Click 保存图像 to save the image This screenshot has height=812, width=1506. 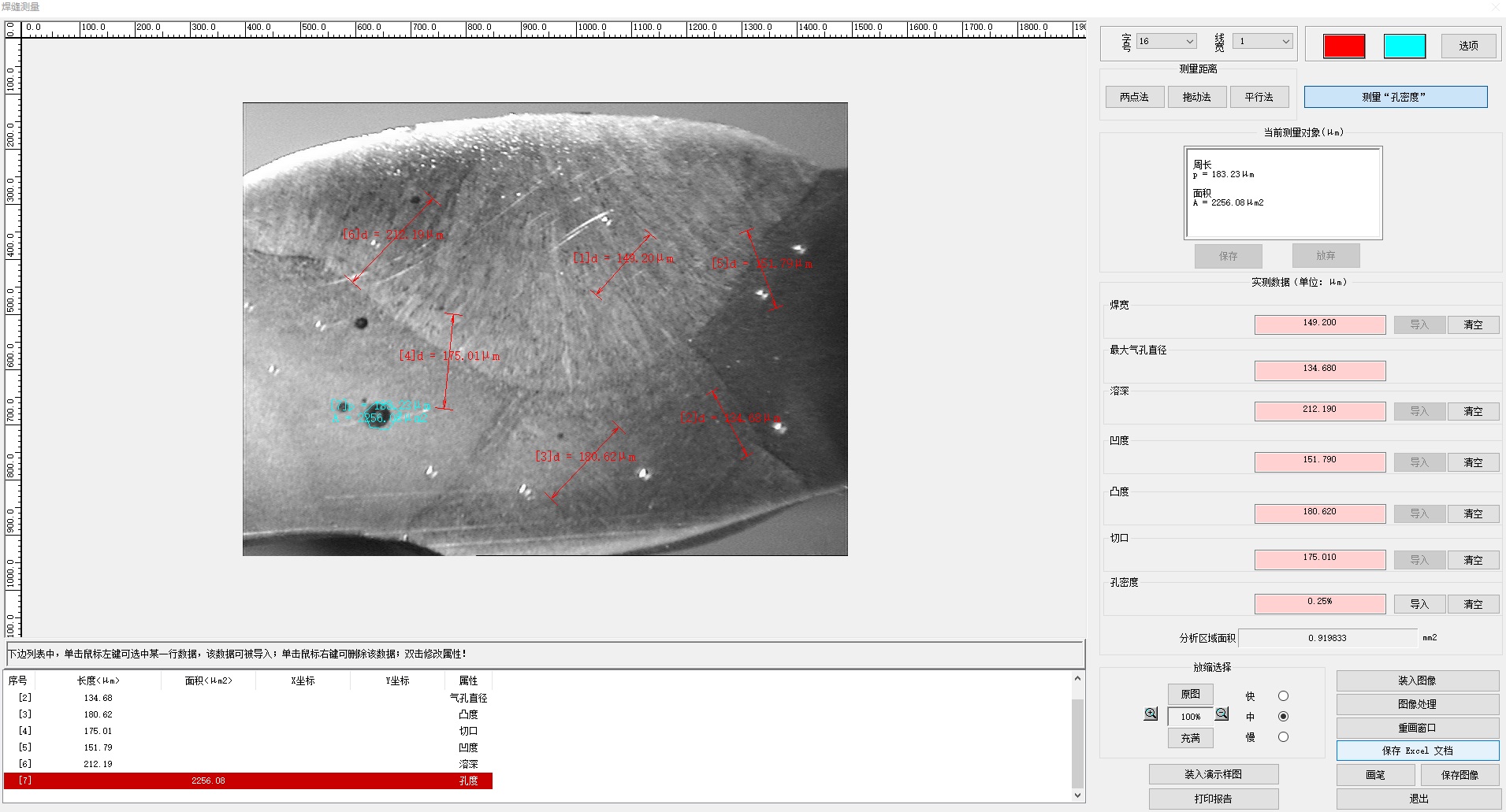click(x=1460, y=775)
